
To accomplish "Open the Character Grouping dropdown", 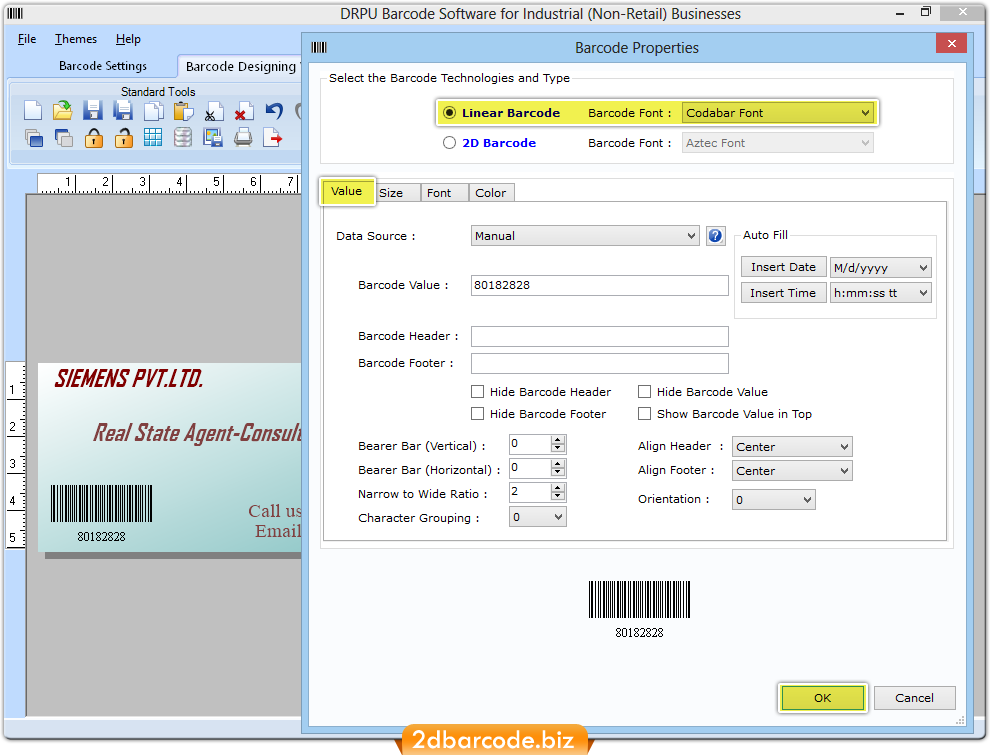I will (537, 517).
